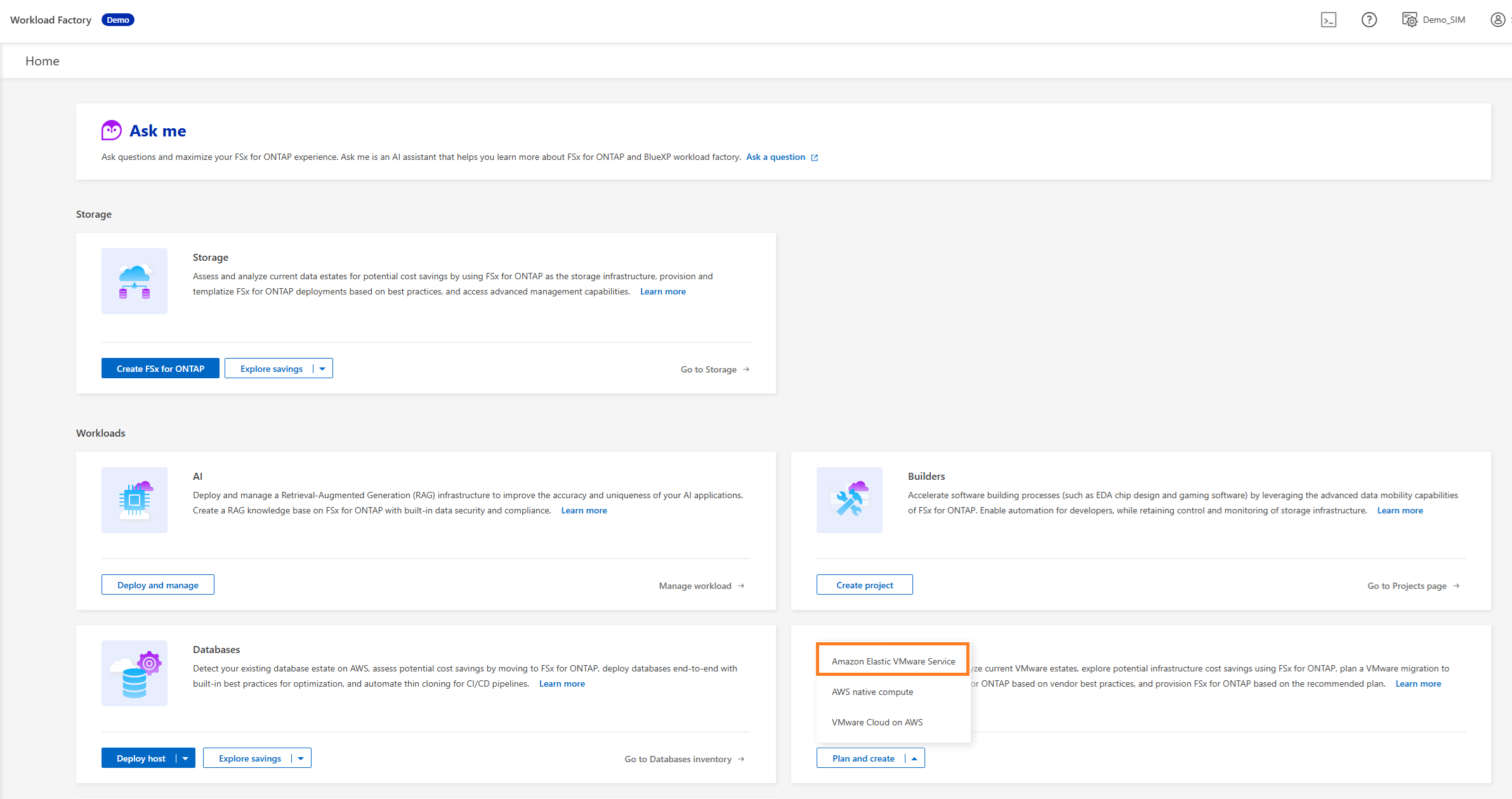
Task: Click the Workloads section heading
Action: 101,433
